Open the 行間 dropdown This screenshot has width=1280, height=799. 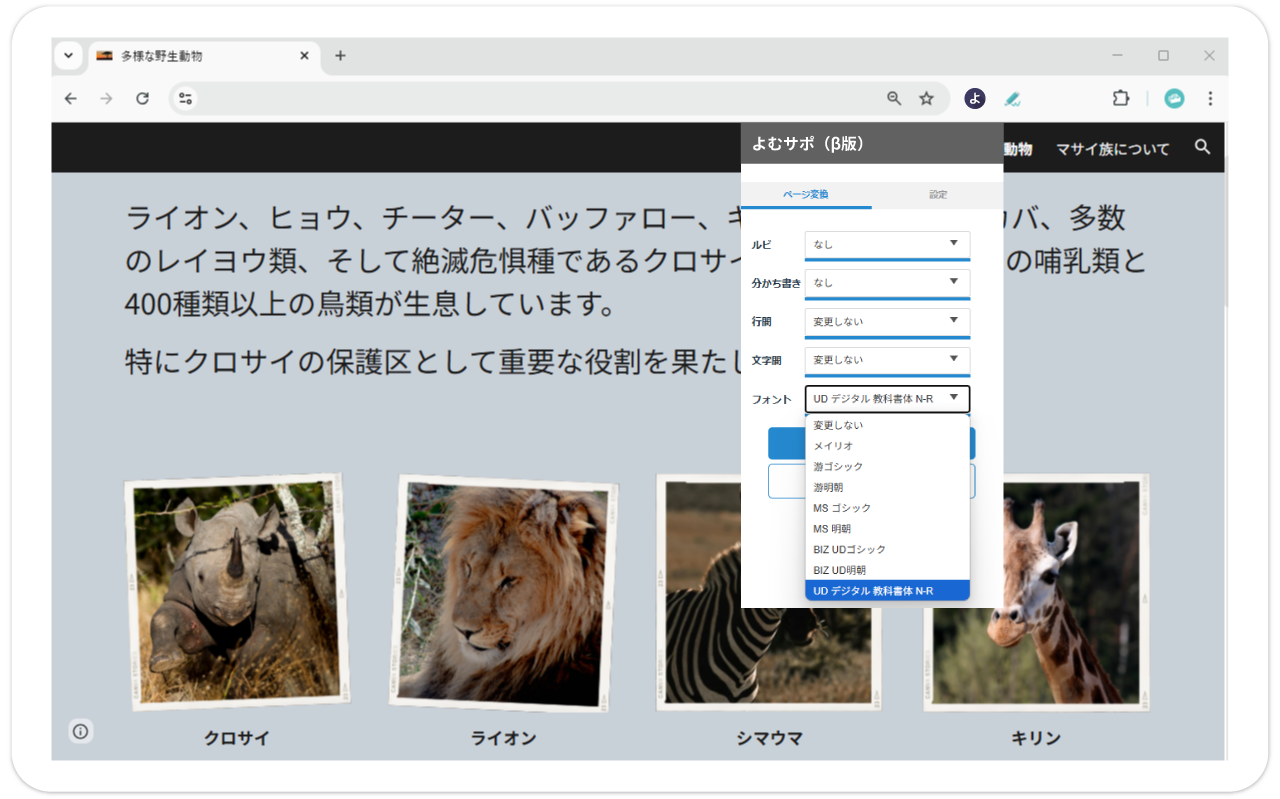(887, 322)
